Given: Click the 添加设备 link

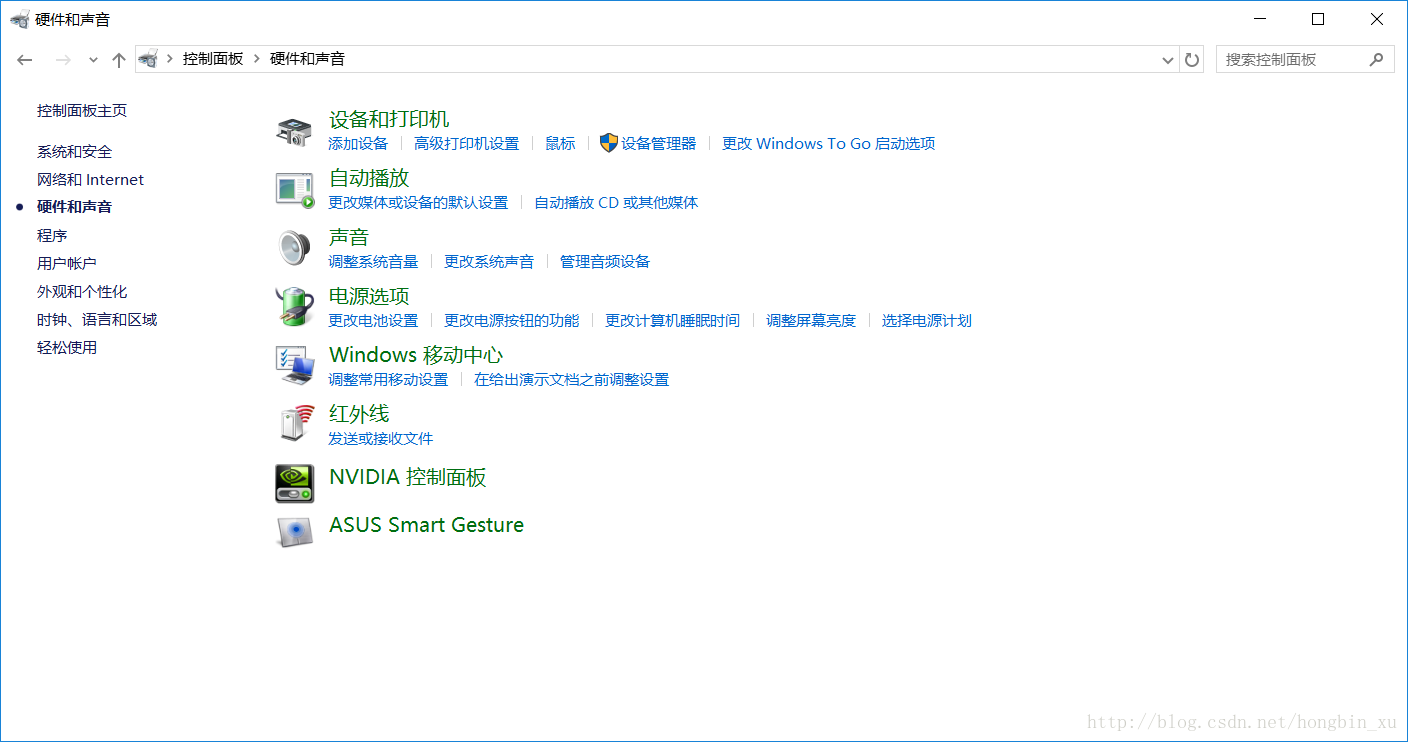Looking at the screenshot, I should [358, 144].
